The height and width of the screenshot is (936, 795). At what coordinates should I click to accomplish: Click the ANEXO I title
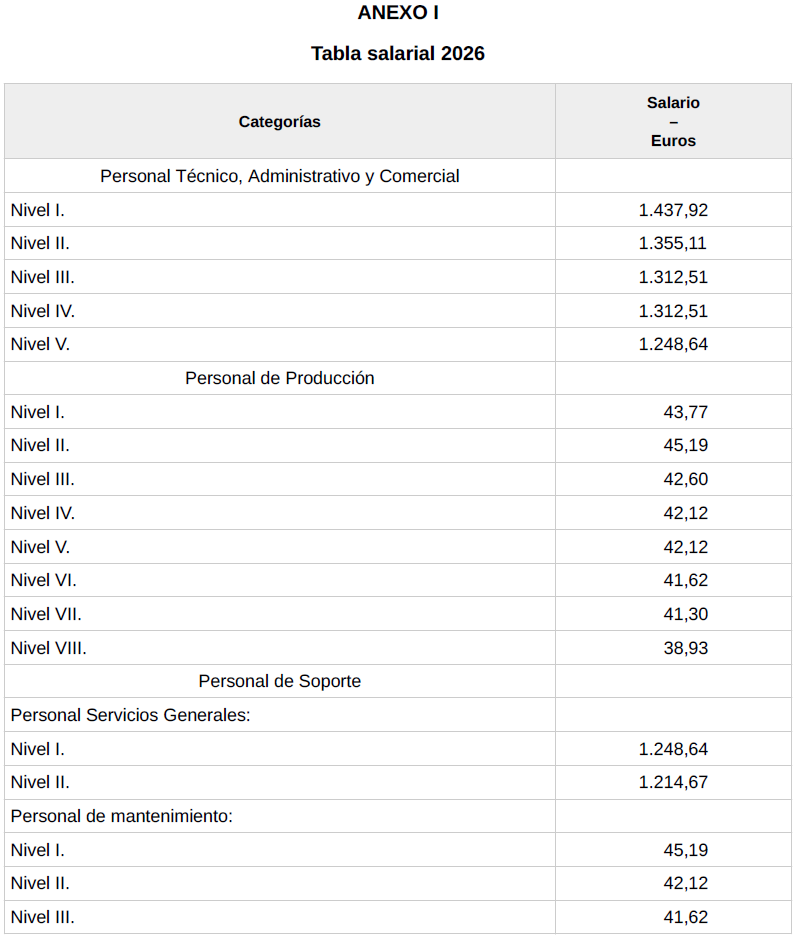(397, 13)
